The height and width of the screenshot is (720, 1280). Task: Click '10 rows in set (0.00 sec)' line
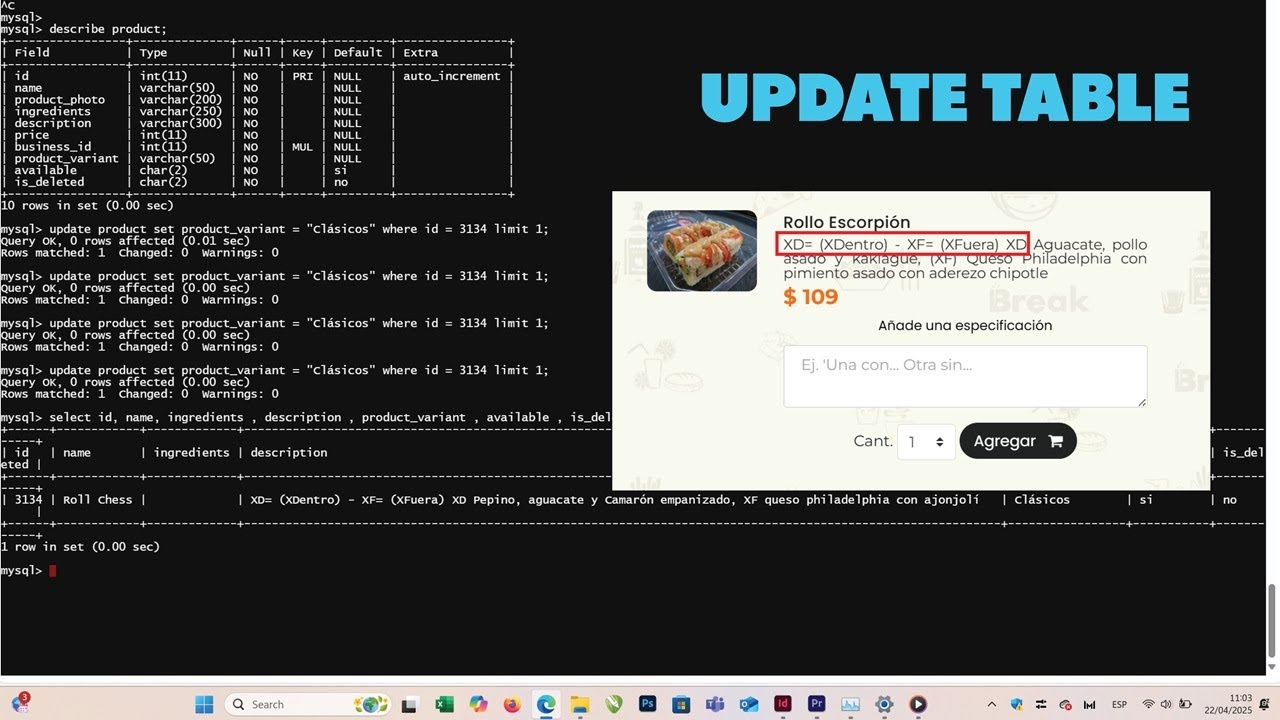point(87,205)
